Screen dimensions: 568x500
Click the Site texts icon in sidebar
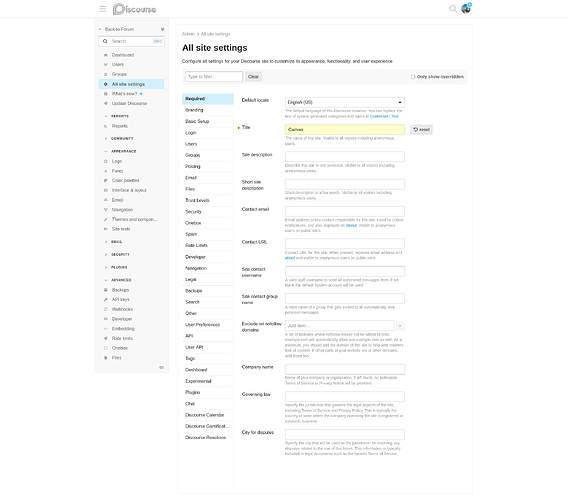[106, 229]
